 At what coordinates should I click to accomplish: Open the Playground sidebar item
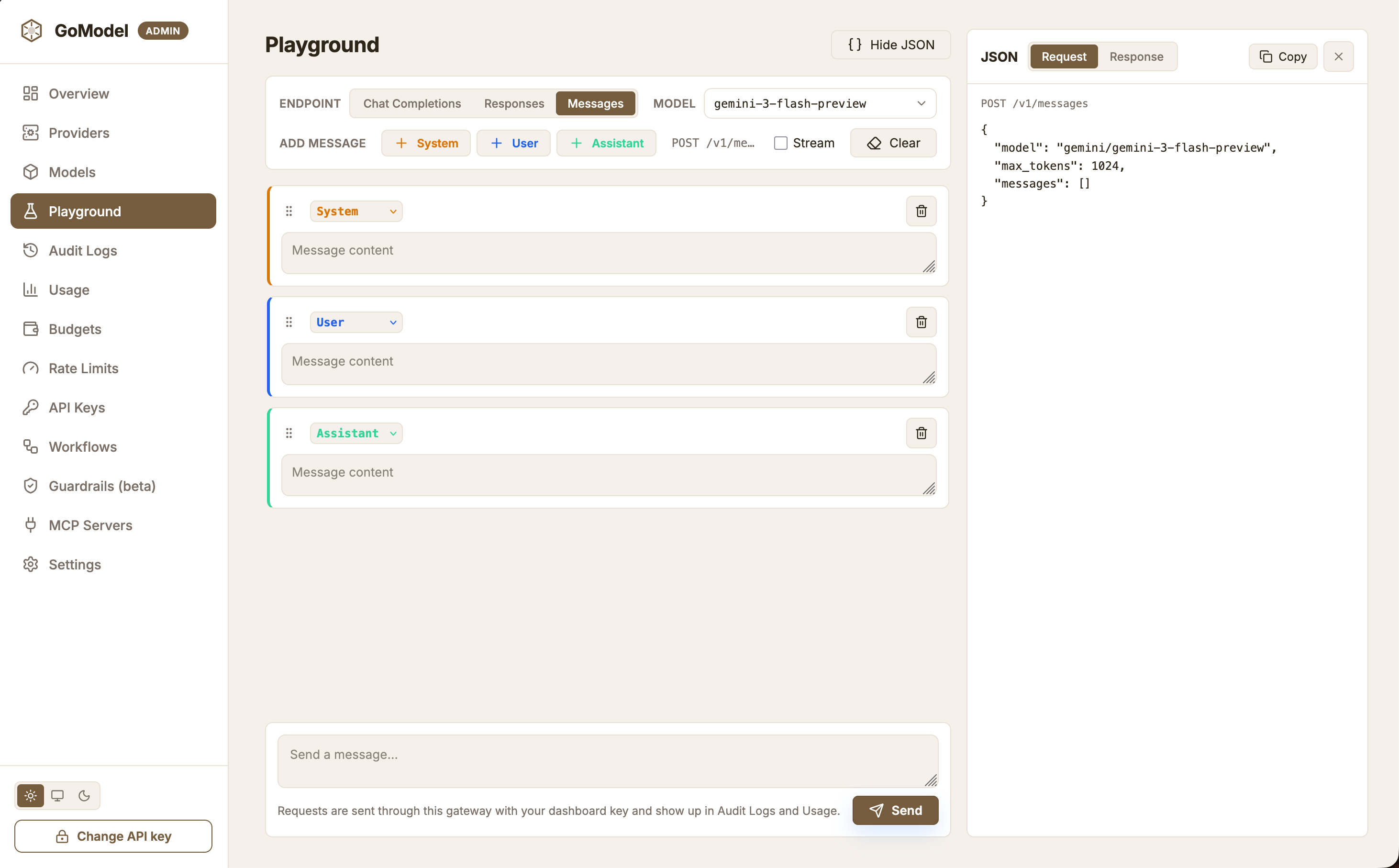[113, 211]
